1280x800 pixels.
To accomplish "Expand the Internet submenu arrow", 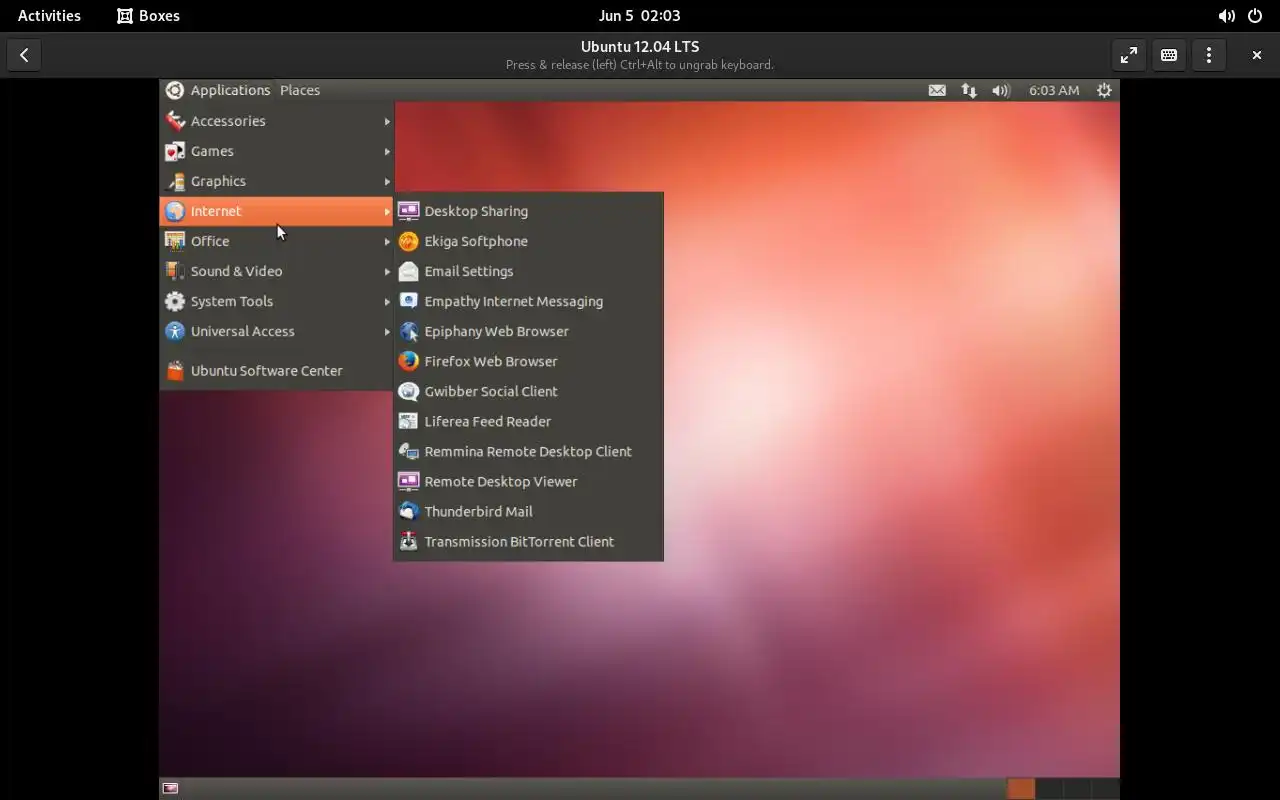I will coord(387,211).
